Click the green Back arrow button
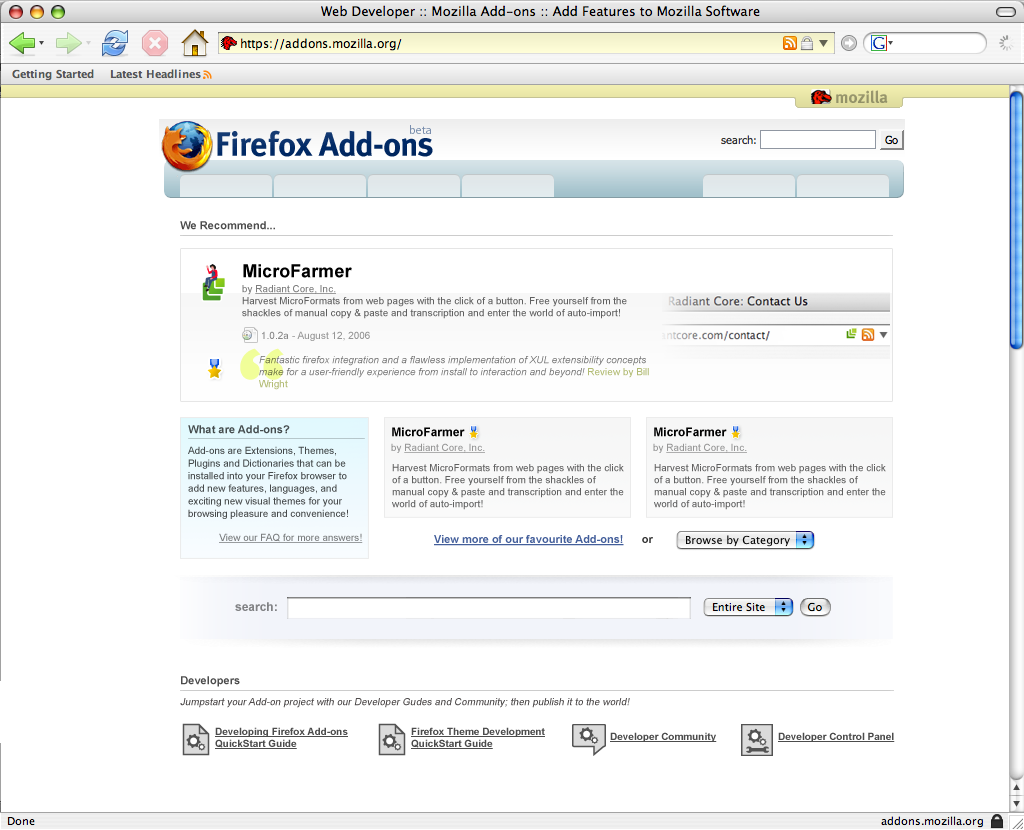 pos(22,44)
